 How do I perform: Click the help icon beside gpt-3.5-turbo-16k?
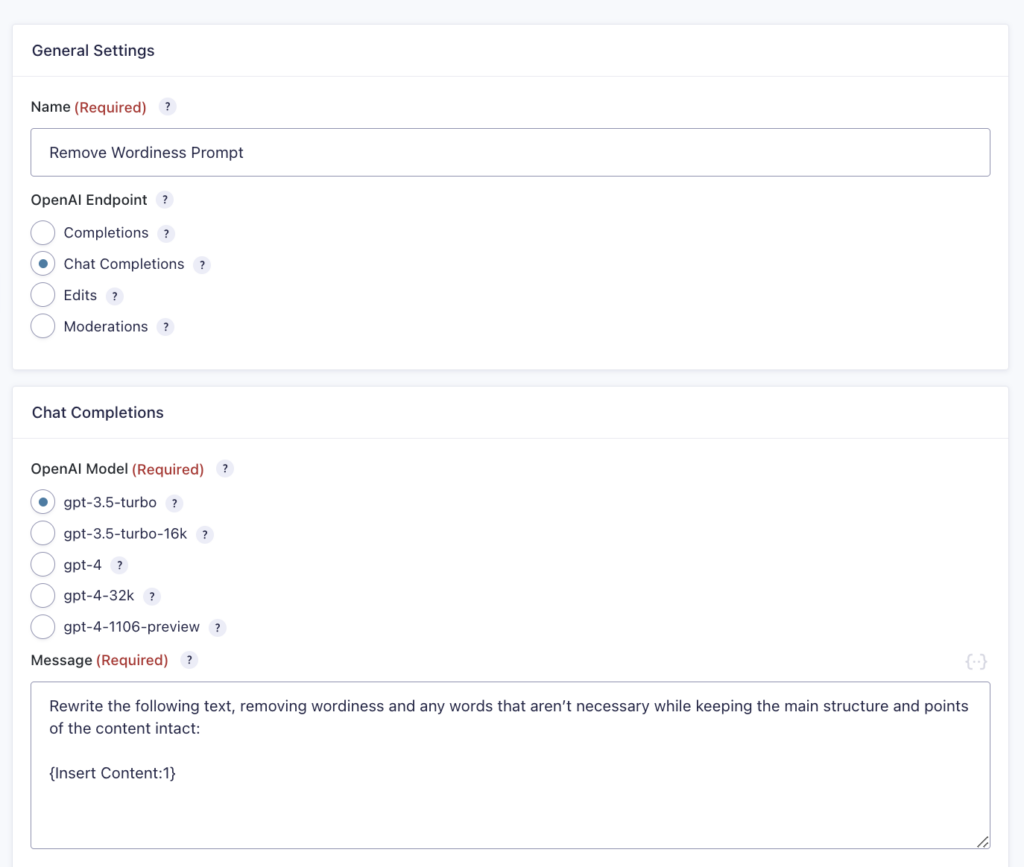pos(205,534)
